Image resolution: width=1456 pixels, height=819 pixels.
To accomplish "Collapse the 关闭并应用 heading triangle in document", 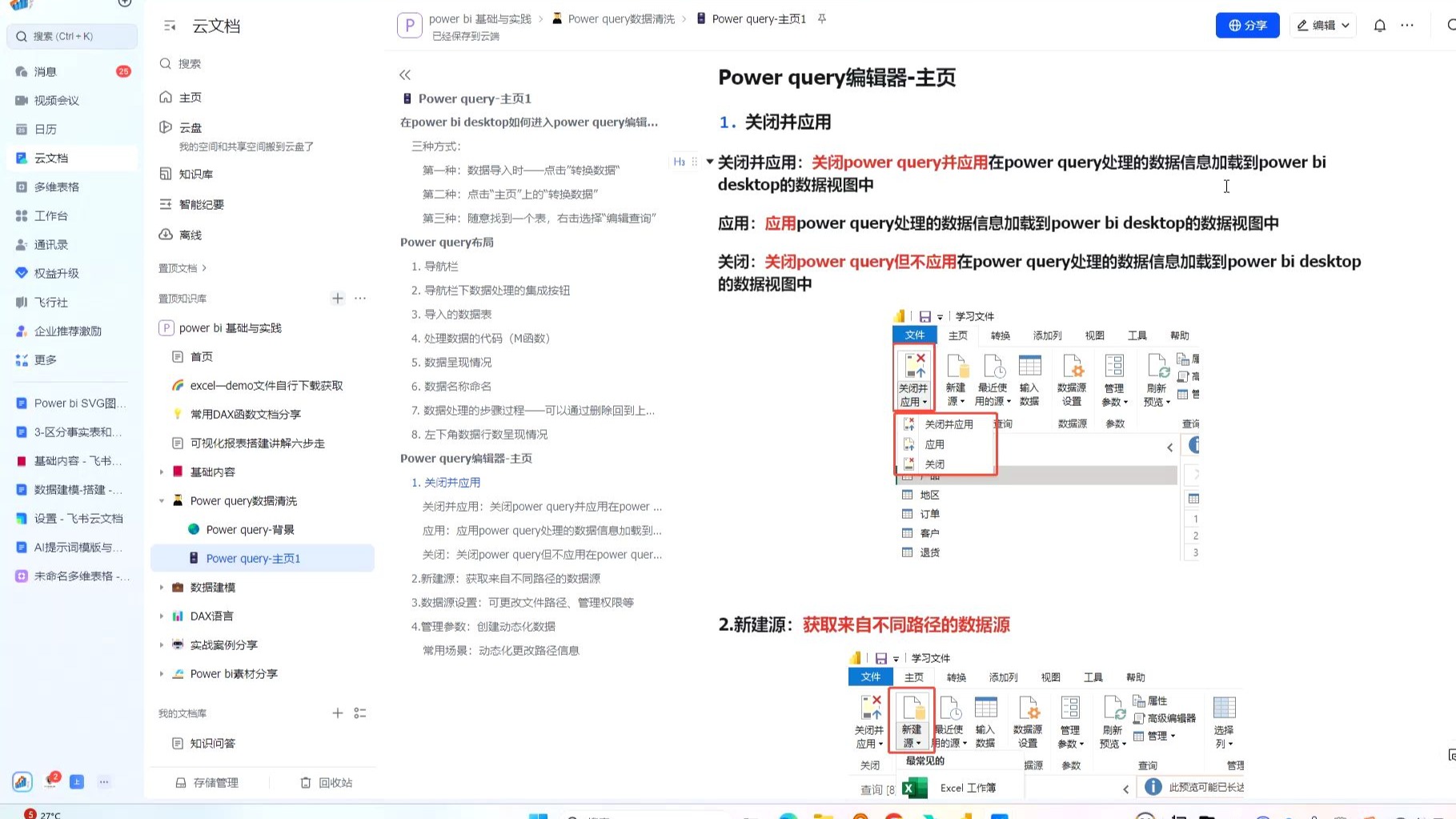I will [709, 162].
